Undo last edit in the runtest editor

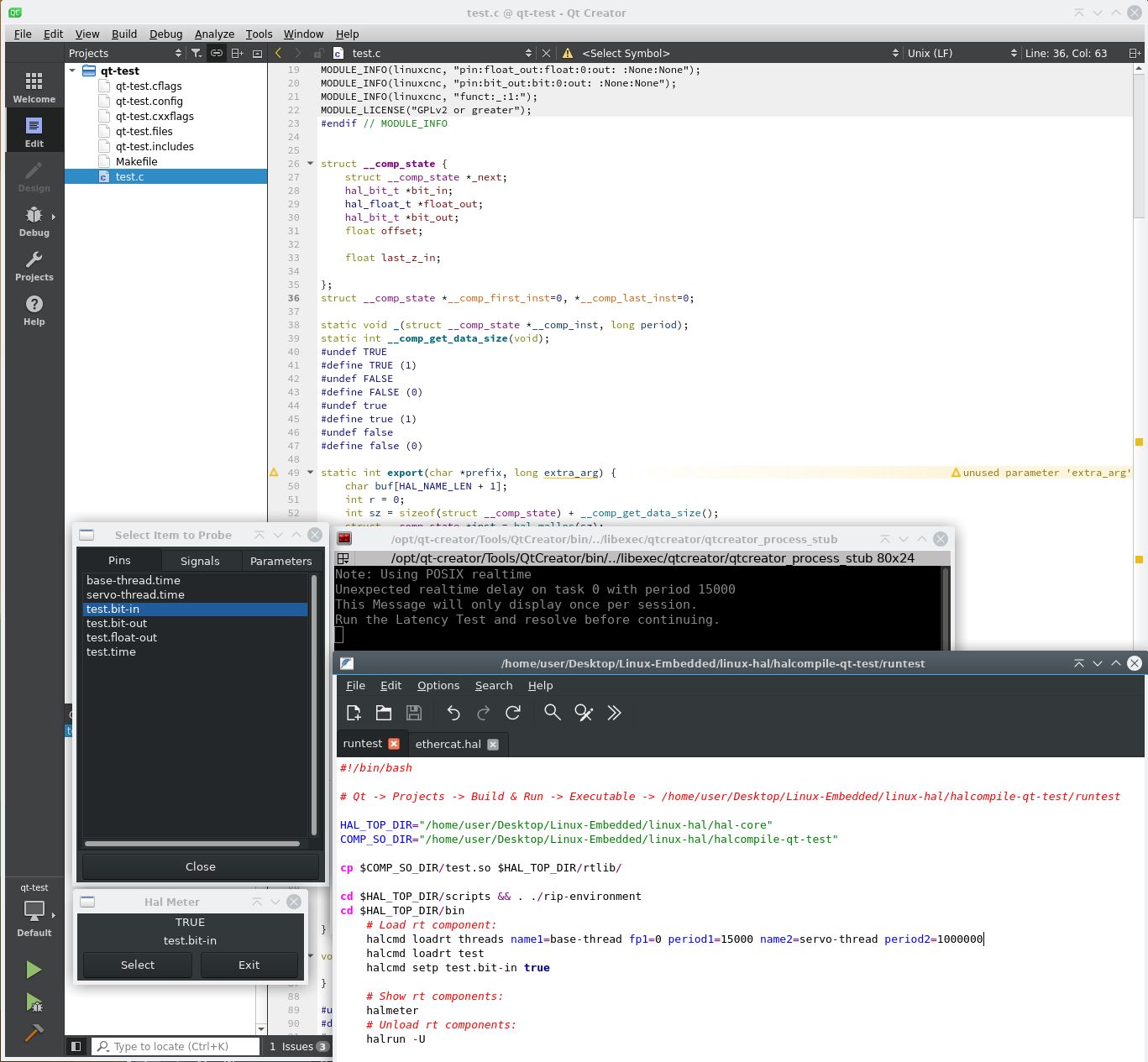point(453,713)
